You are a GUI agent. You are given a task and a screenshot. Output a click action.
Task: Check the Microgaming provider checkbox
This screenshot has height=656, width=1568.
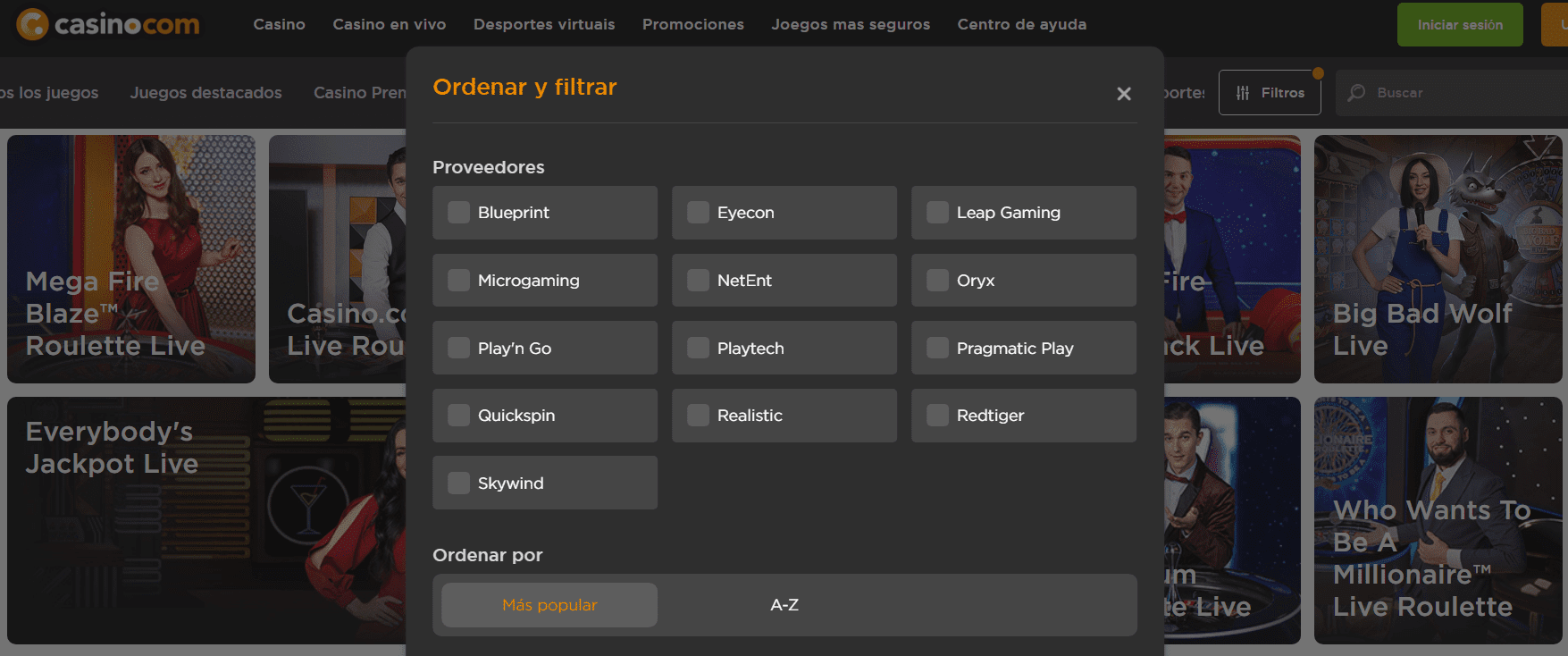[x=458, y=281]
